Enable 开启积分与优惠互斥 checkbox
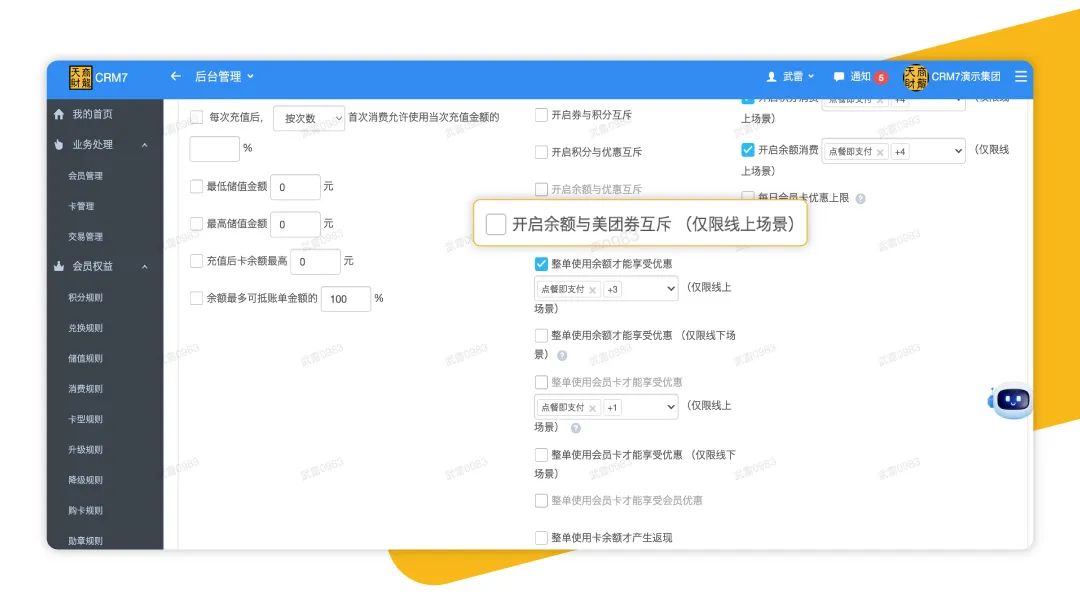The width and height of the screenshot is (1080, 610). (541, 152)
